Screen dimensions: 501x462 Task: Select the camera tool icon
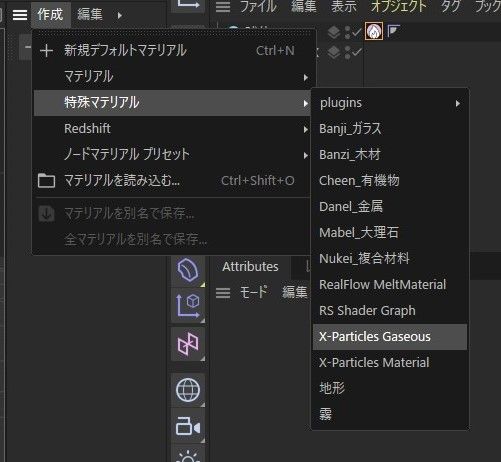click(x=188, y=427)
